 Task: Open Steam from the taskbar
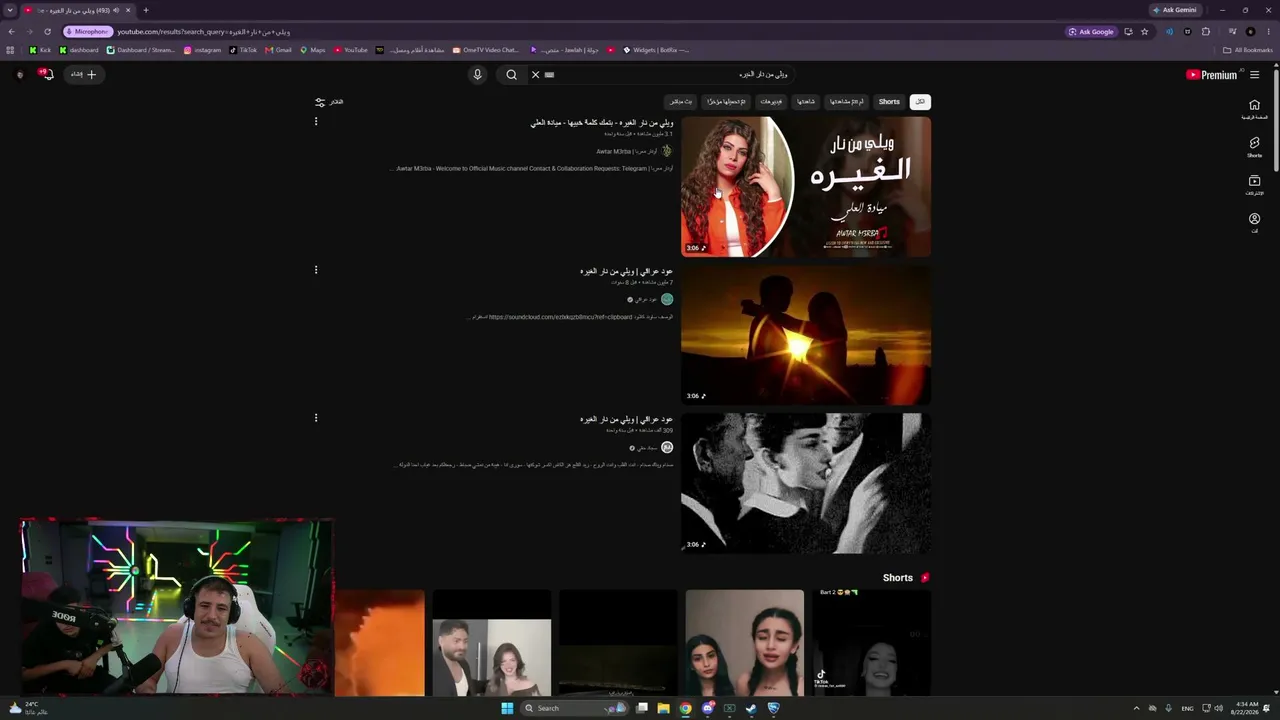tap(751, 708)
